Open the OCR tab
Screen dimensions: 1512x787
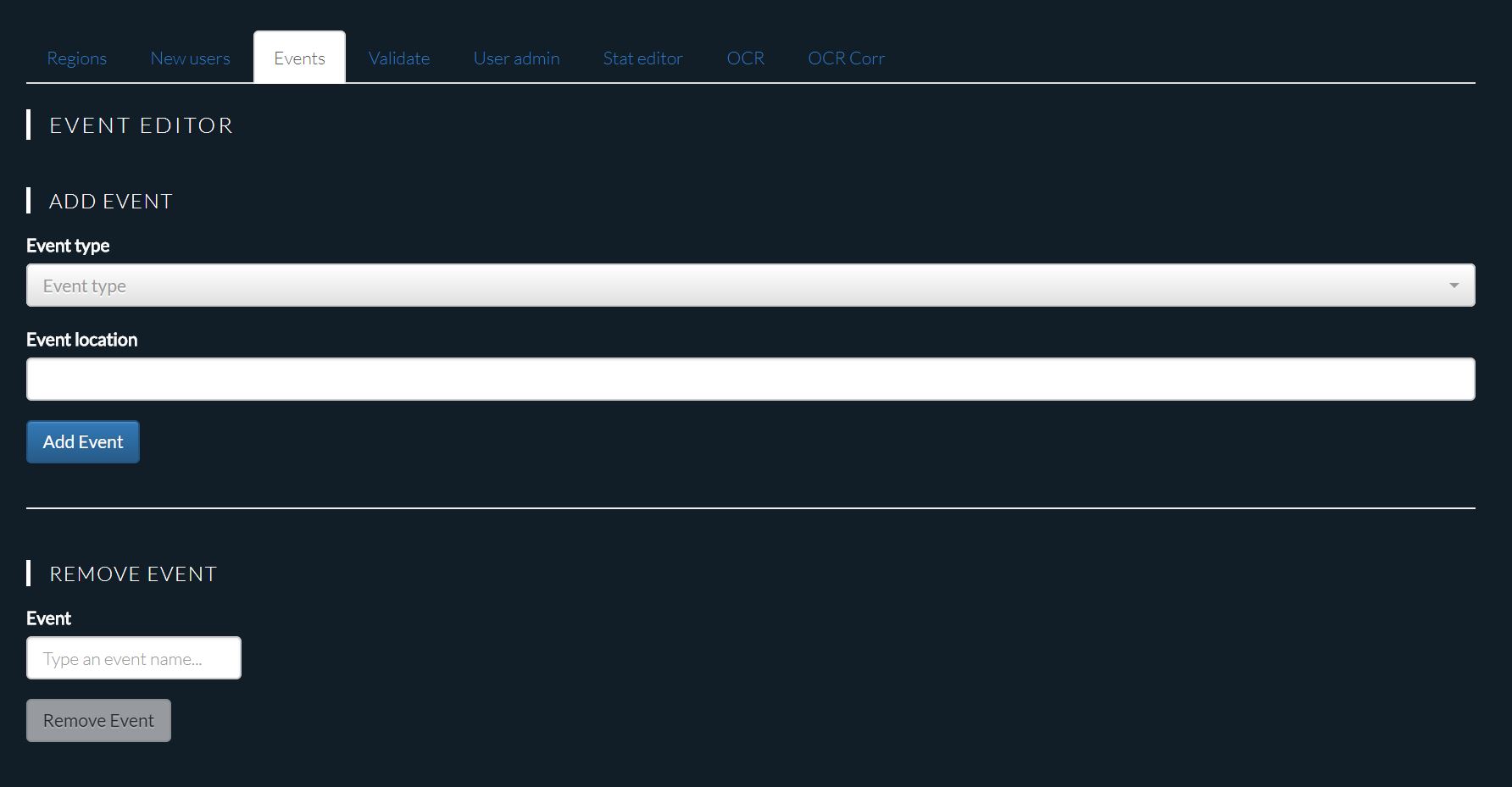pos(745,58)
